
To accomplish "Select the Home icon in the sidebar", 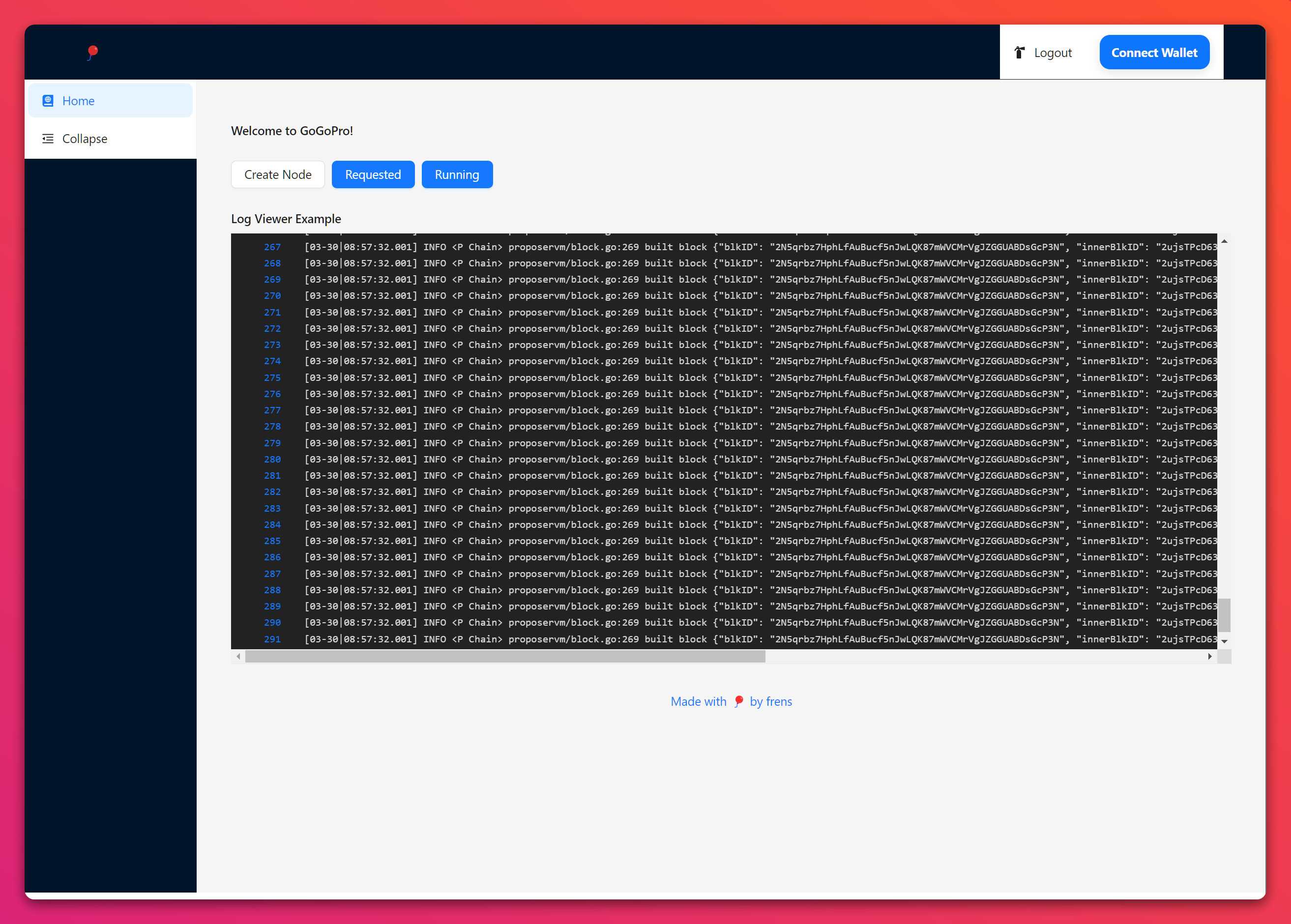I will click(47, 100).
